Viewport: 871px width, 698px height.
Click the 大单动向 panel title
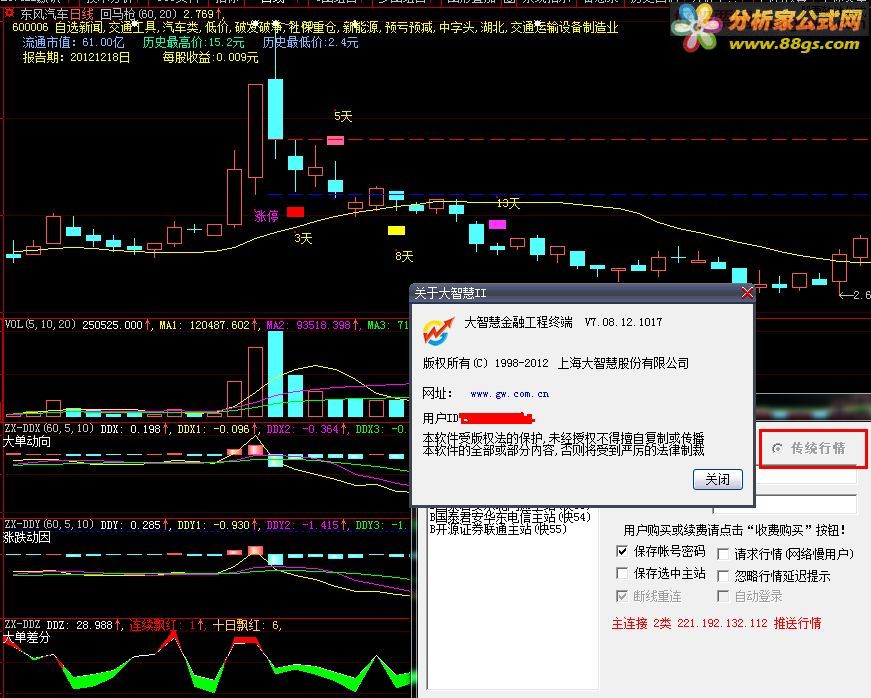tap(27, 441)
